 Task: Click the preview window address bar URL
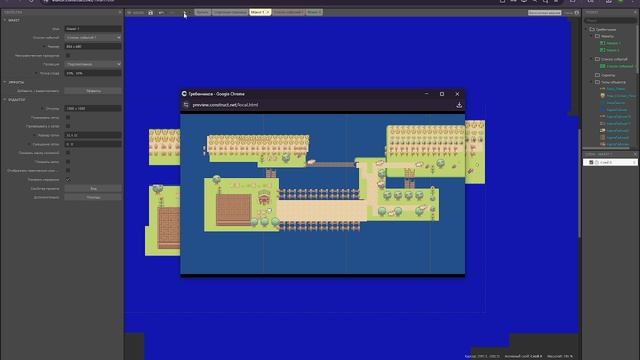[225, 105]
